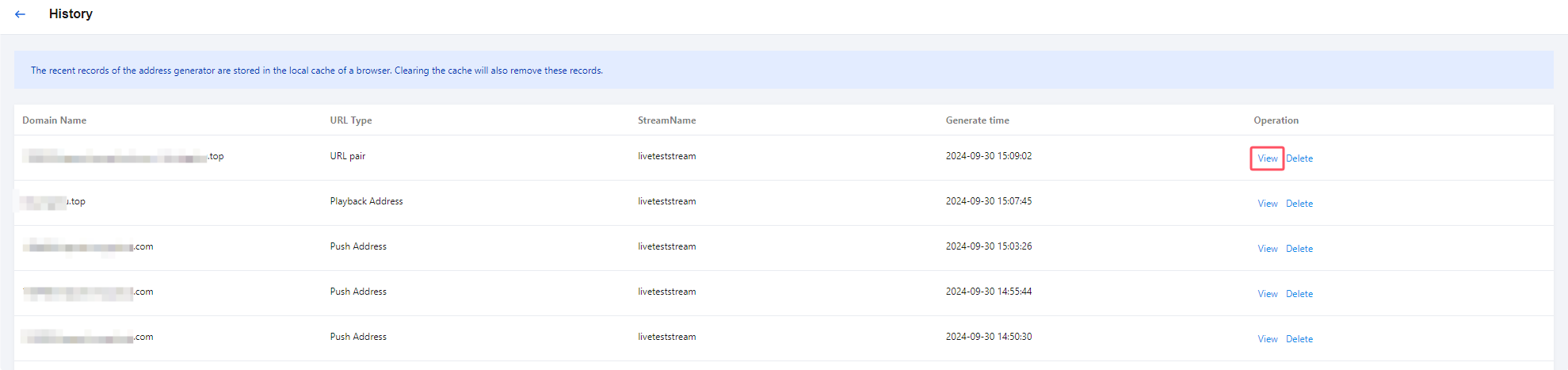Click the Domain Name column header
This screenshot has height=370, width=1568.
[x=54, y=120]
